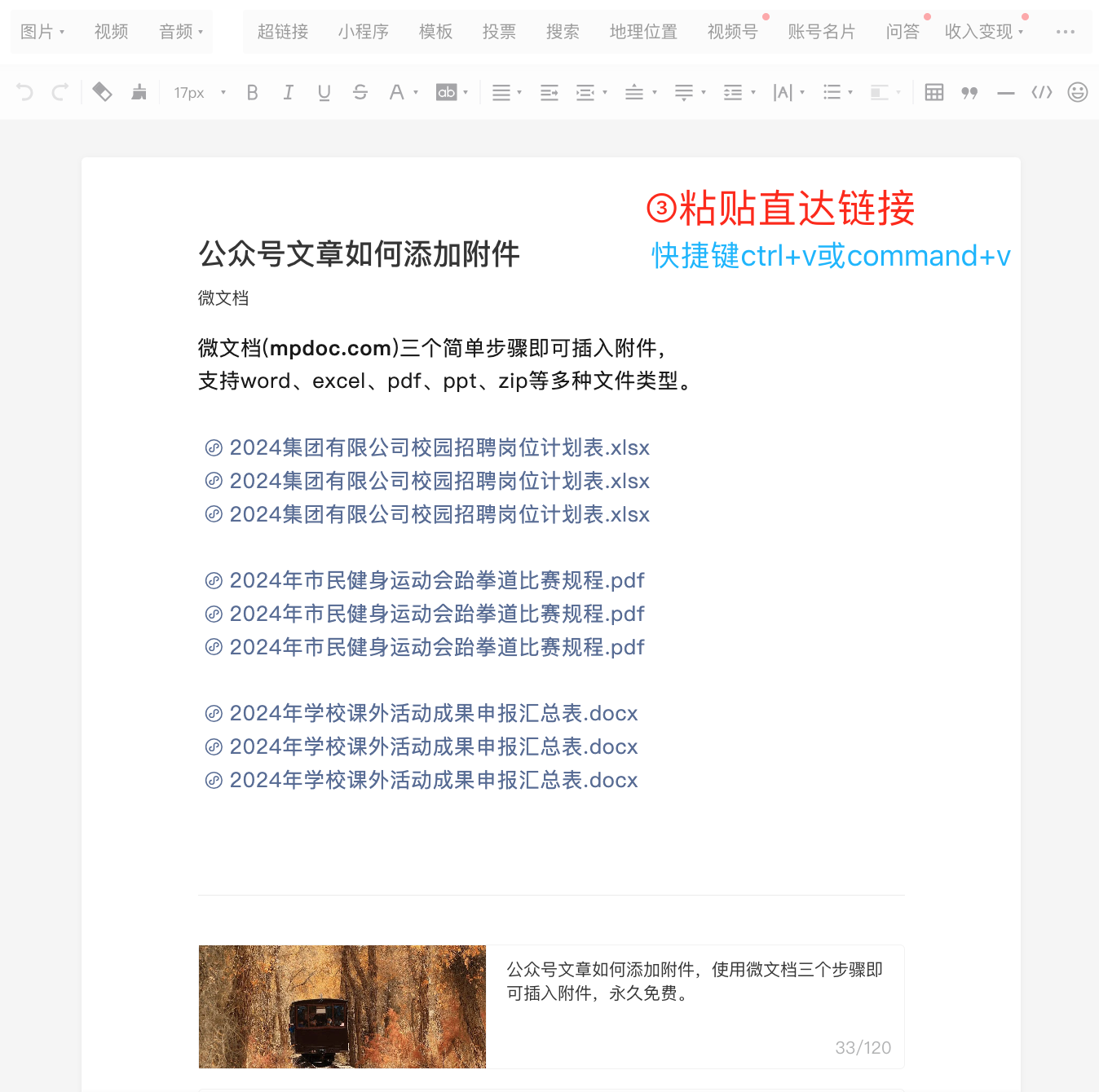This screenshot has width=1099, height=1092.
Task: Insert 账号名片 account card
Action: click(822, 32)
